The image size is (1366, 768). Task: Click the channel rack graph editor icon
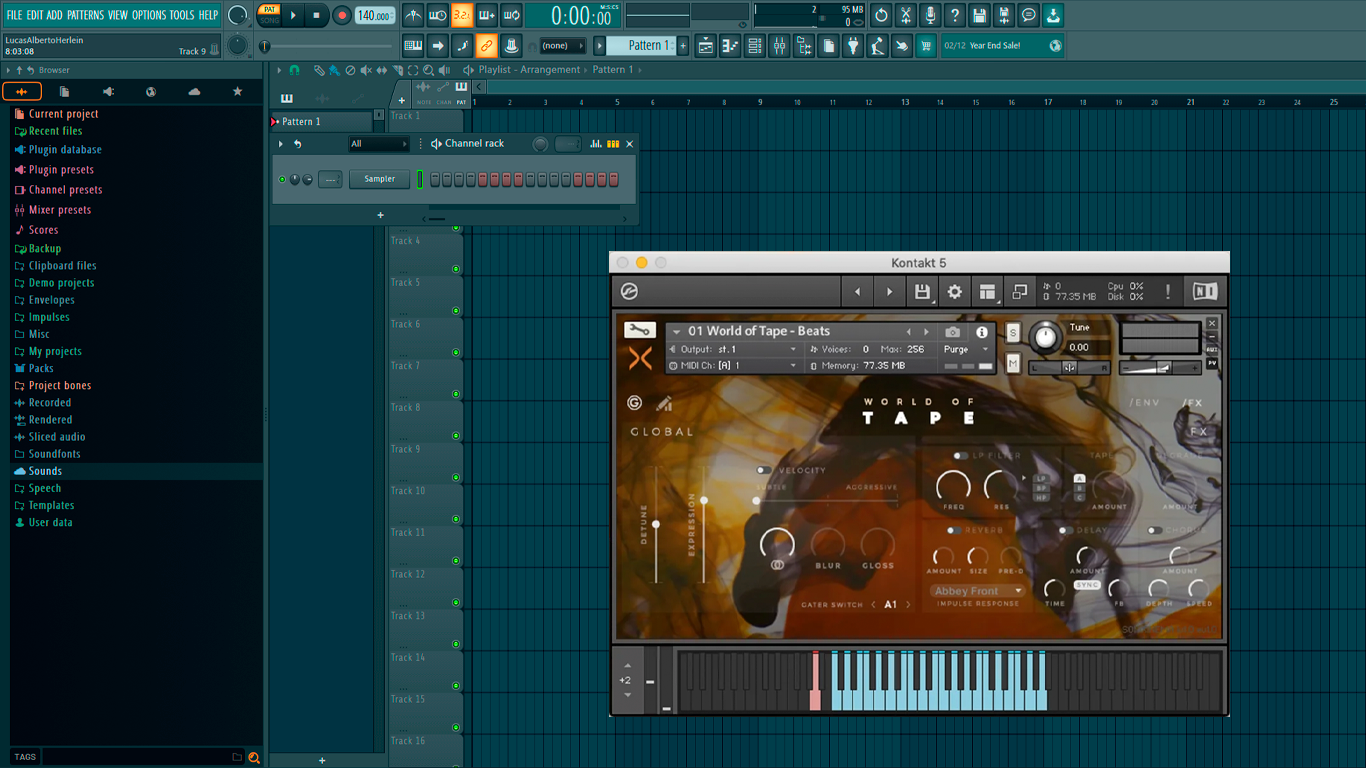coord(596,144)
